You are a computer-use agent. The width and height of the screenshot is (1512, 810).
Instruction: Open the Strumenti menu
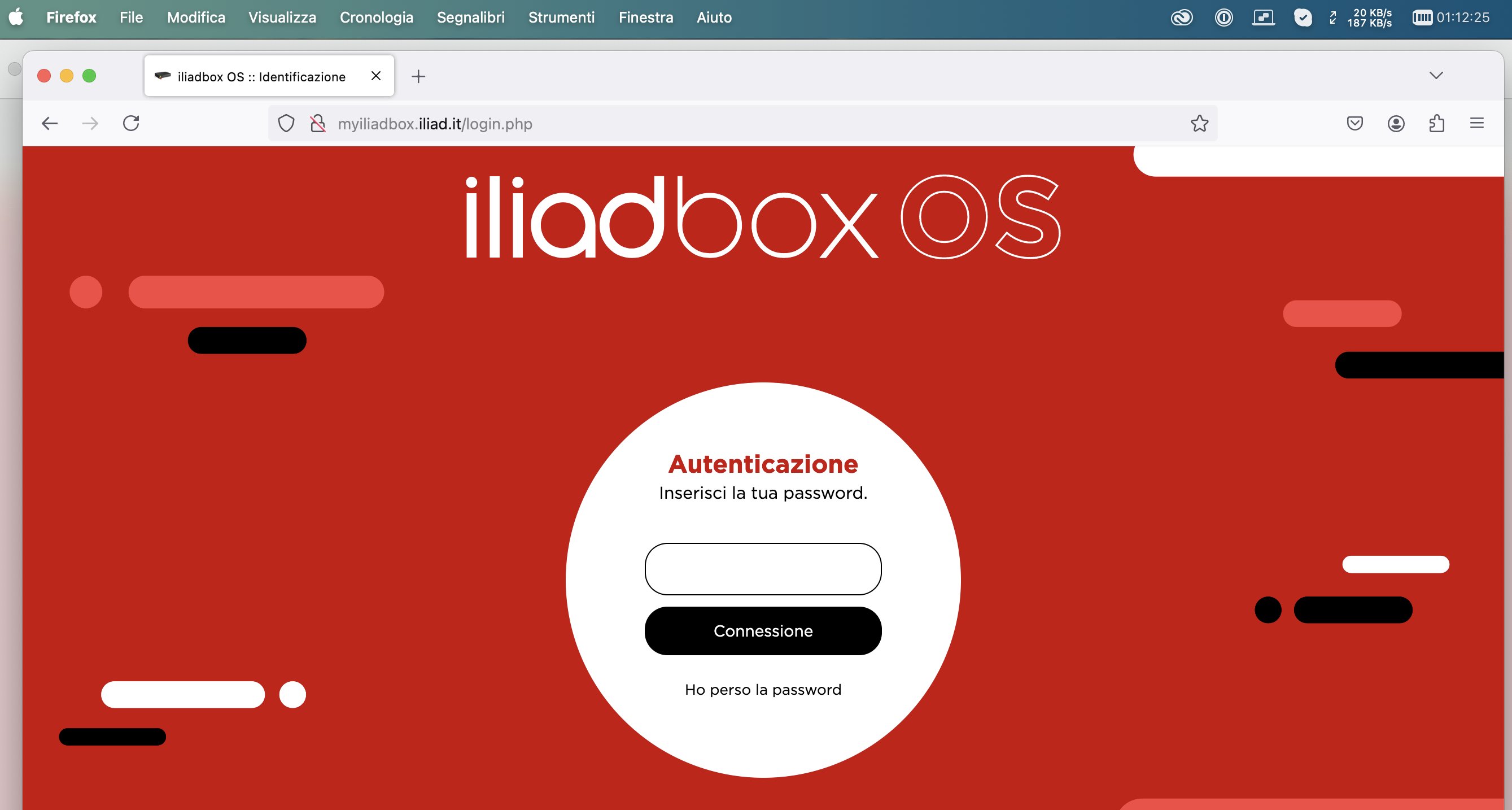[561, 17]
